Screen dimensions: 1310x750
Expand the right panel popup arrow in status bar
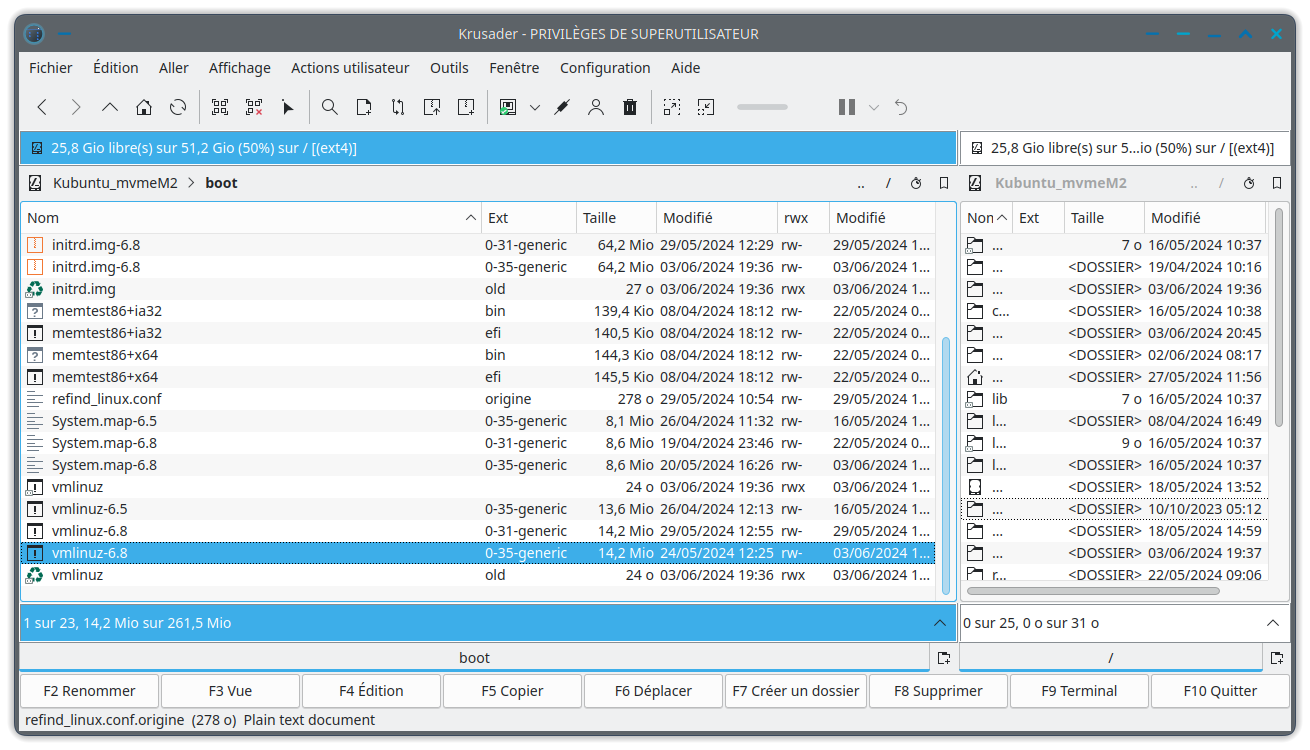[1272, 623]
